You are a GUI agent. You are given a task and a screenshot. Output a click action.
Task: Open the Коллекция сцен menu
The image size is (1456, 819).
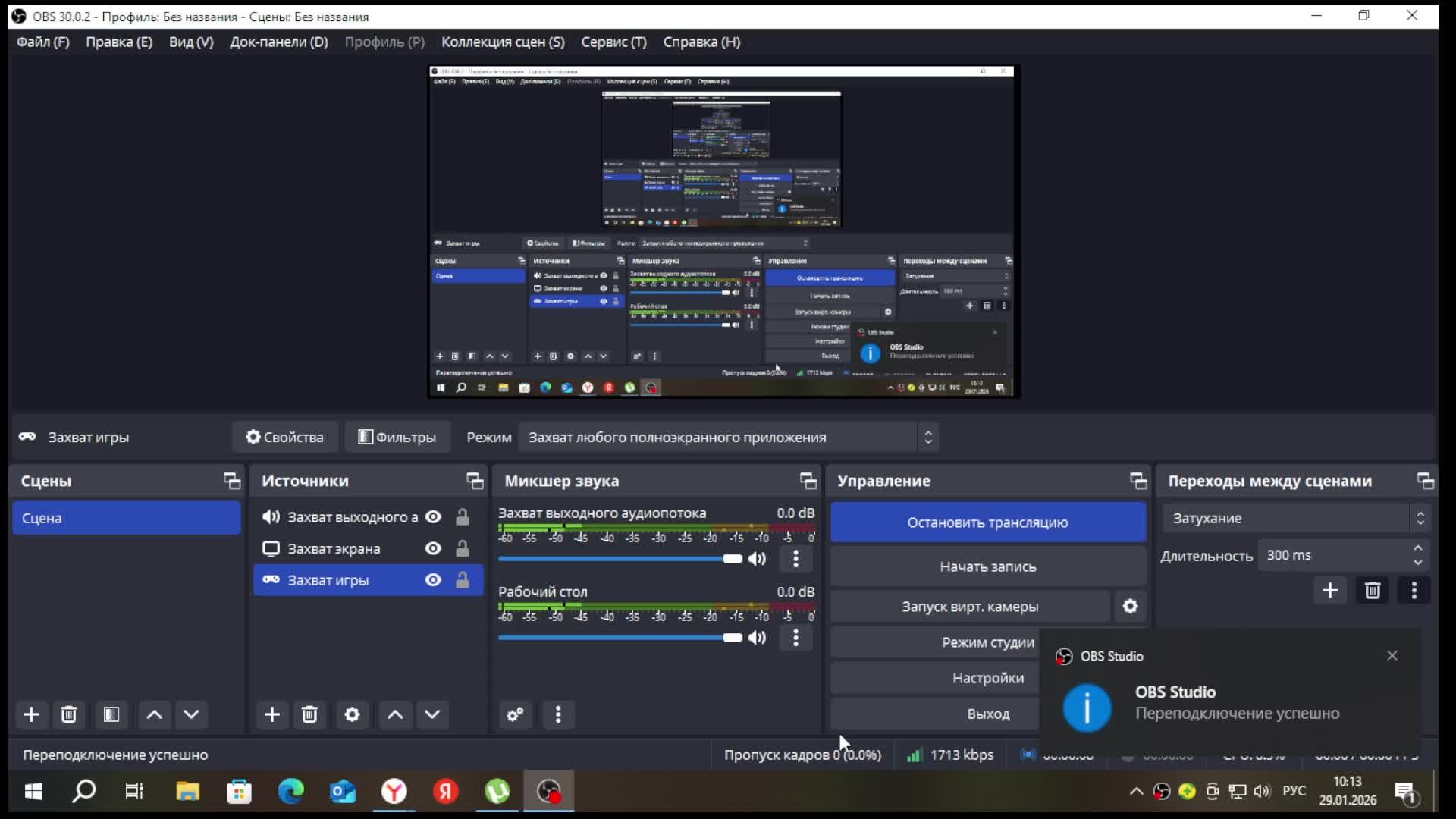pos(503,42)
